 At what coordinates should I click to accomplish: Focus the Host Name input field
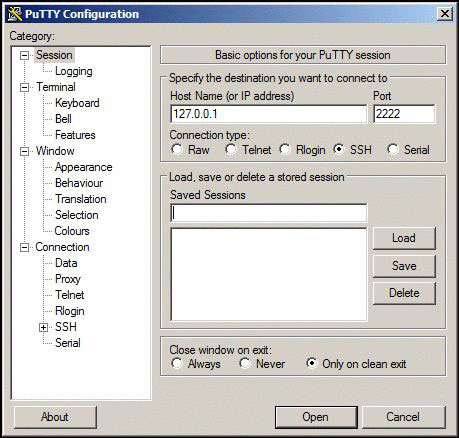pyautogui.click(x=269, y=114)
